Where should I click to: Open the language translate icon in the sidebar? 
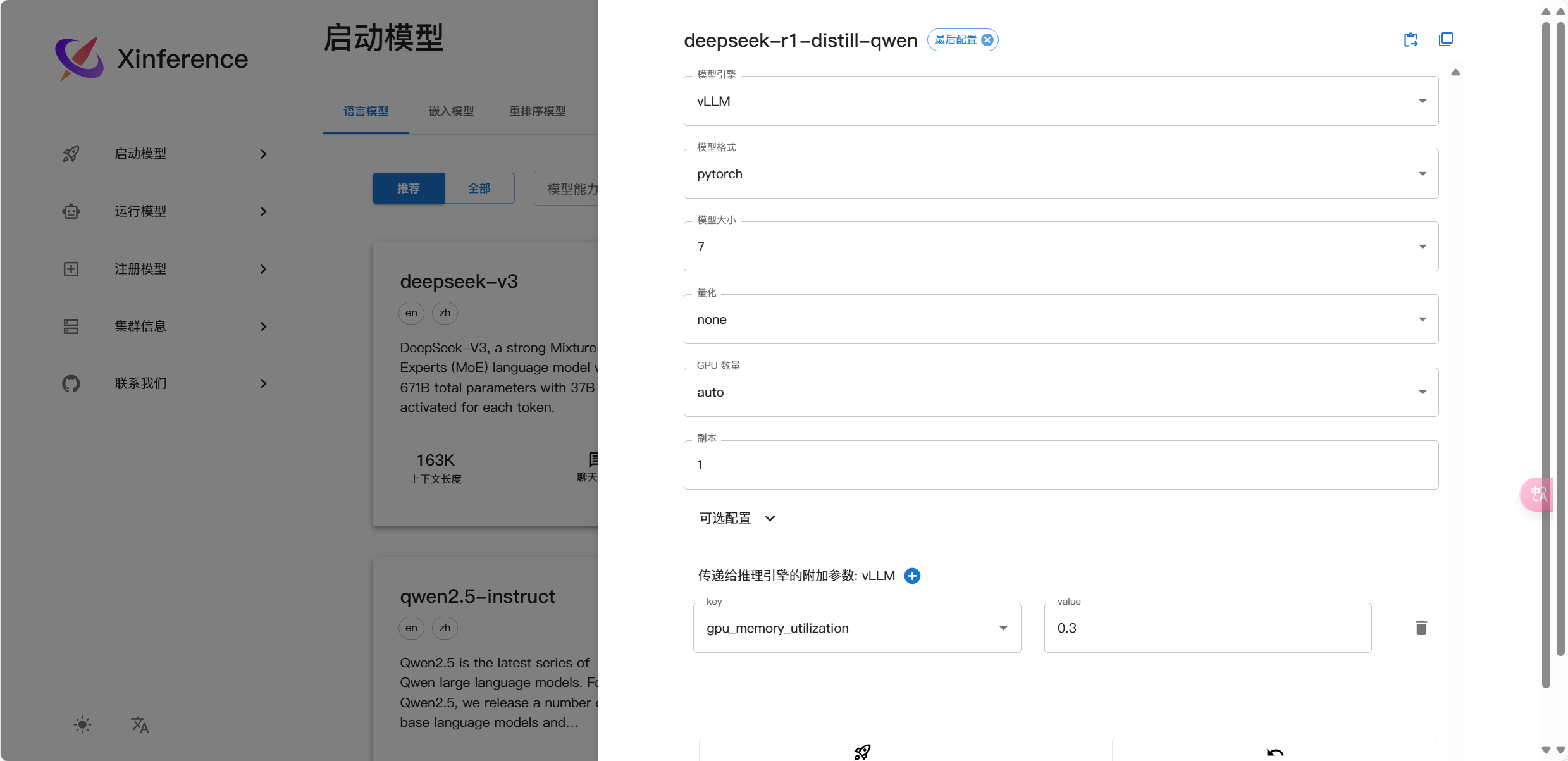point(140,724)
